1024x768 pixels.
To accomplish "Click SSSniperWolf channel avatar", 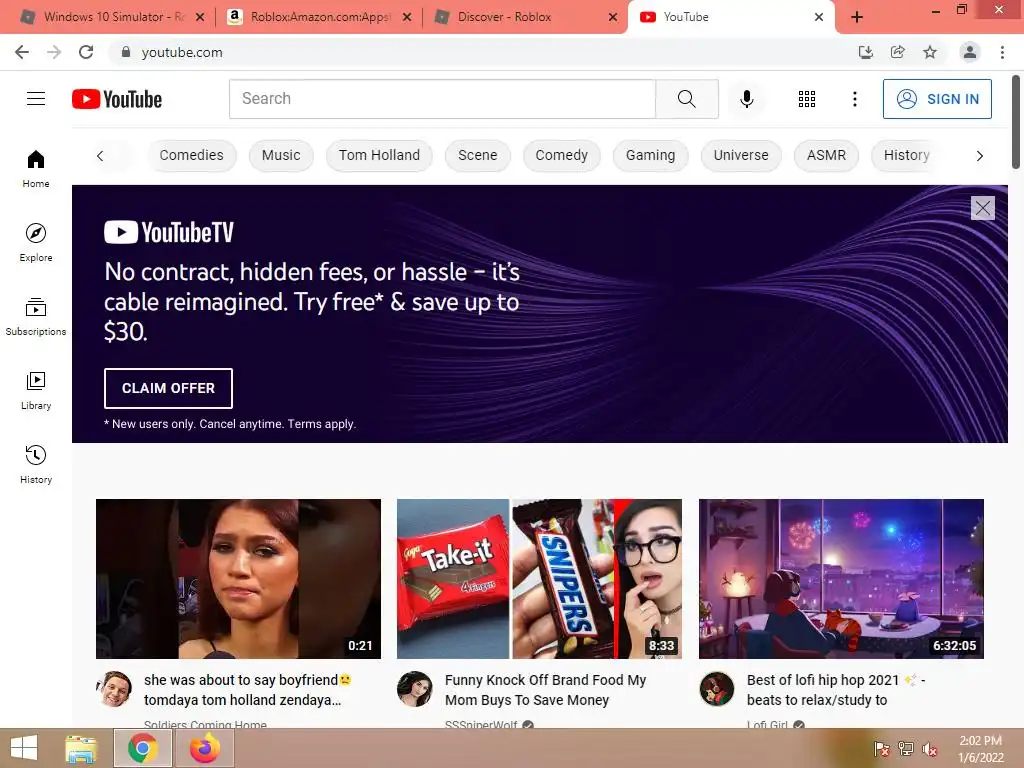I will point(415,689).
